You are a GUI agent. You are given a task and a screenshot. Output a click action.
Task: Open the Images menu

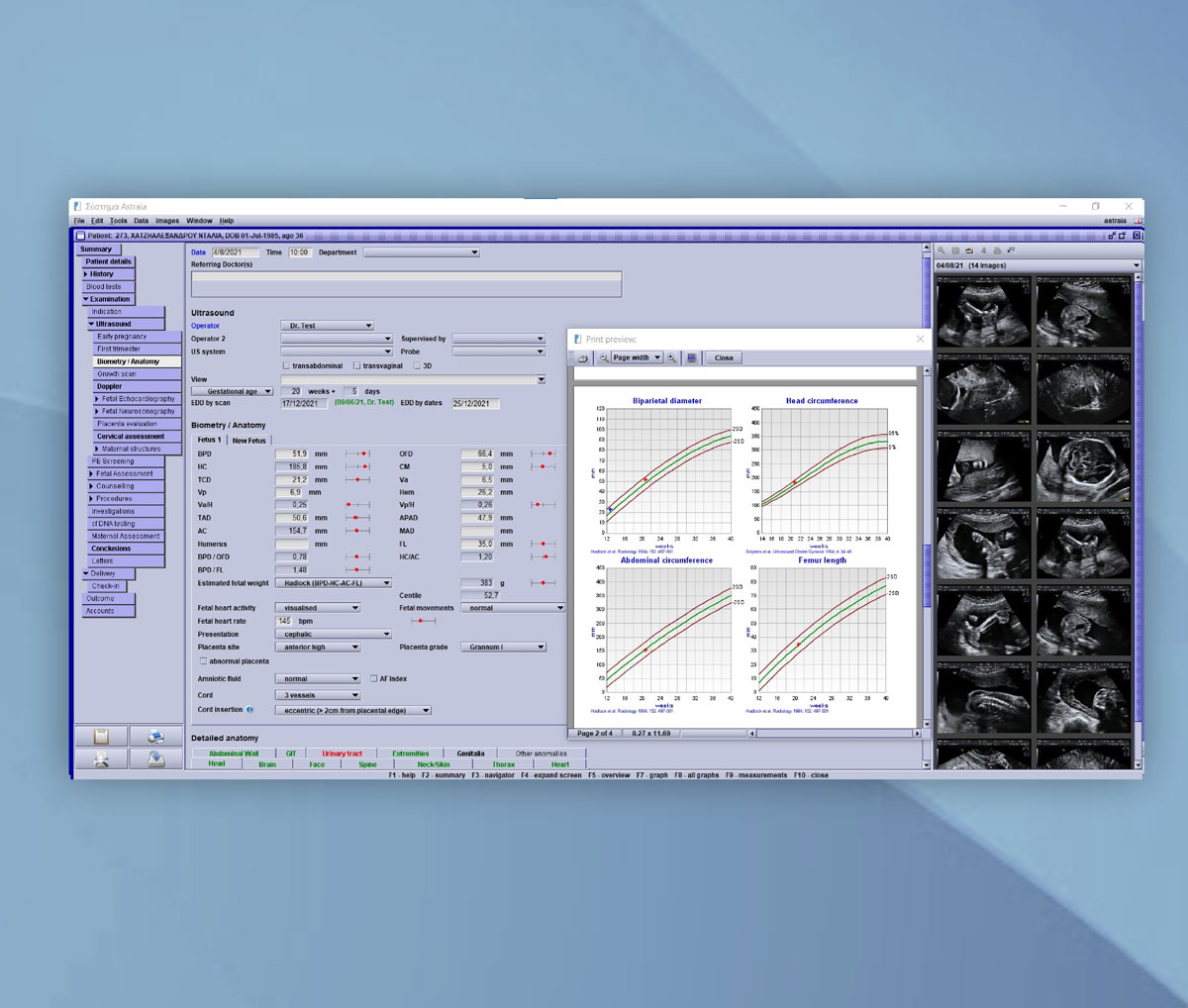point(167,221)
